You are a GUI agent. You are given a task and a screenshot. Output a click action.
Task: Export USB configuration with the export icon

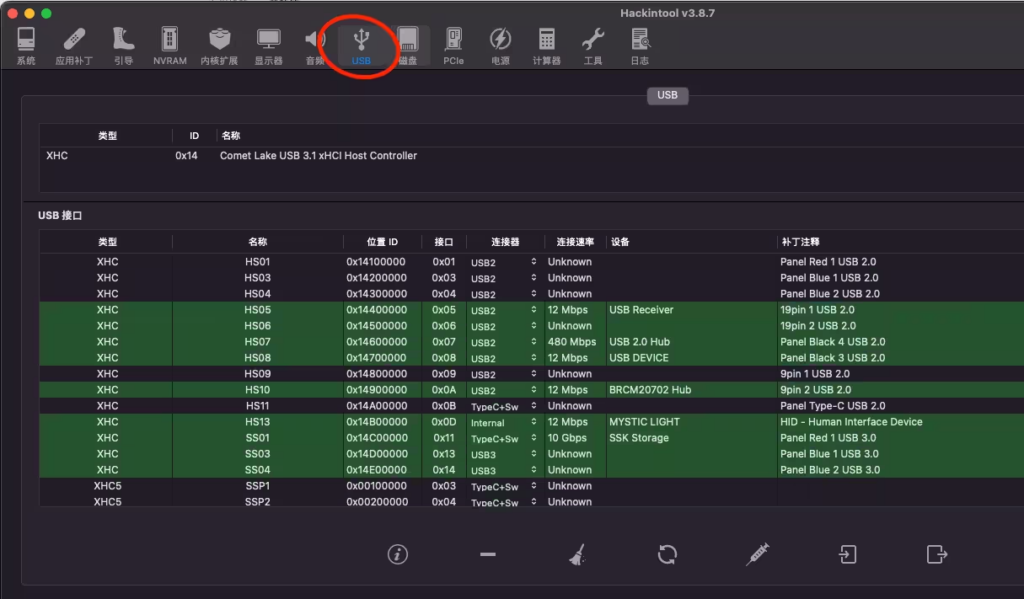tap(937, 554)
